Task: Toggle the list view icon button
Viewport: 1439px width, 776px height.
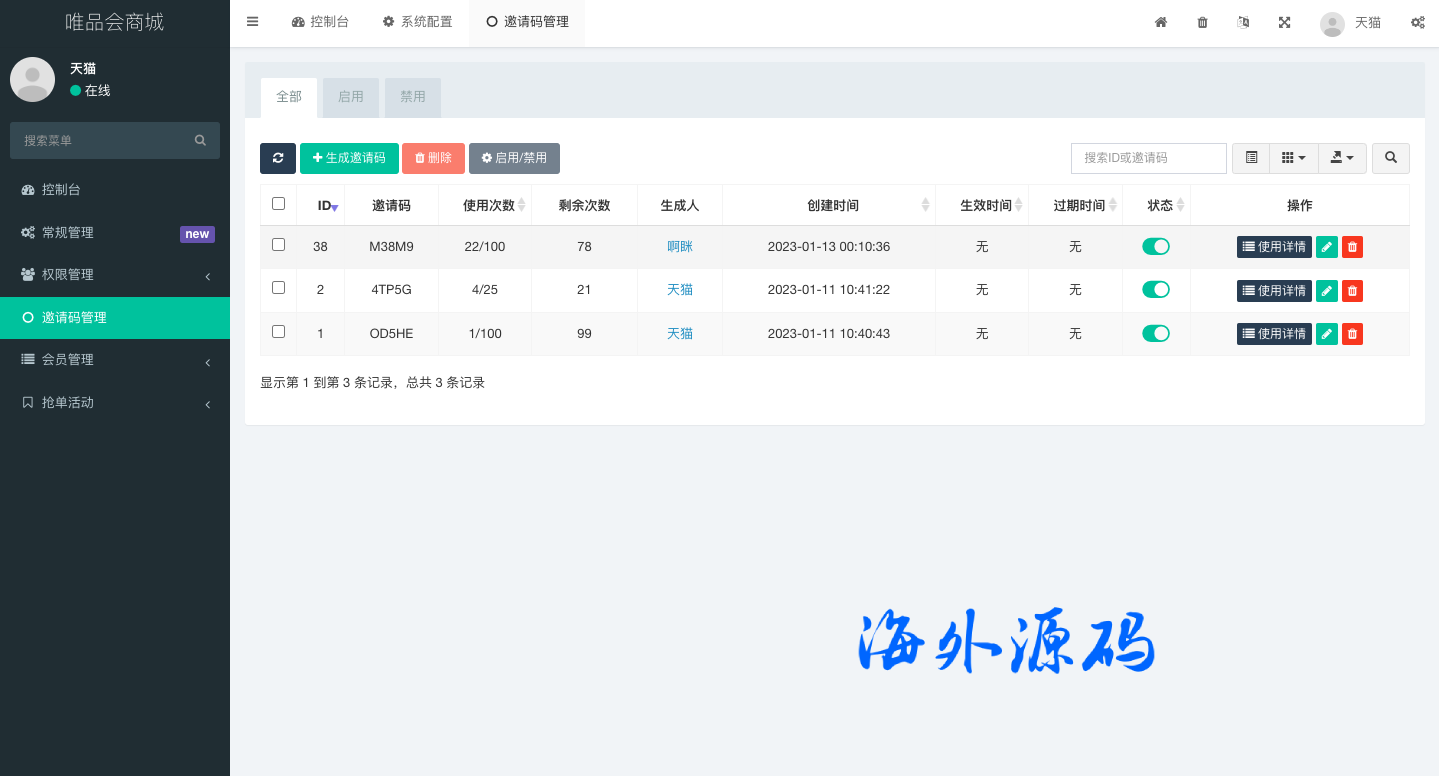Action: [x=1251, y=158]
